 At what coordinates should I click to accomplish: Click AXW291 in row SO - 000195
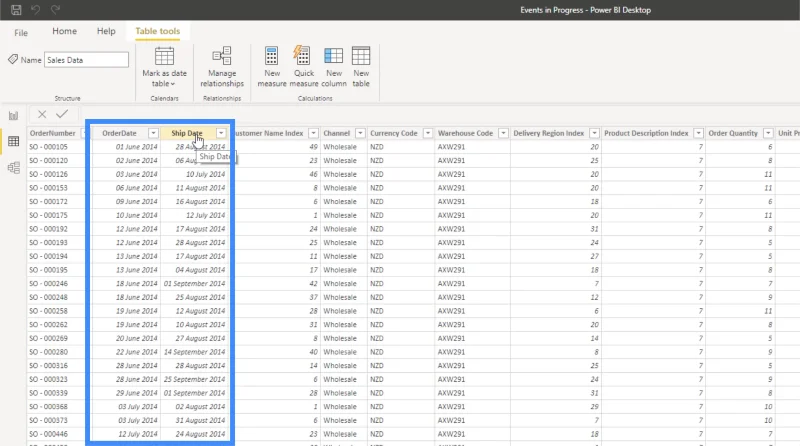tap(452, 270)
